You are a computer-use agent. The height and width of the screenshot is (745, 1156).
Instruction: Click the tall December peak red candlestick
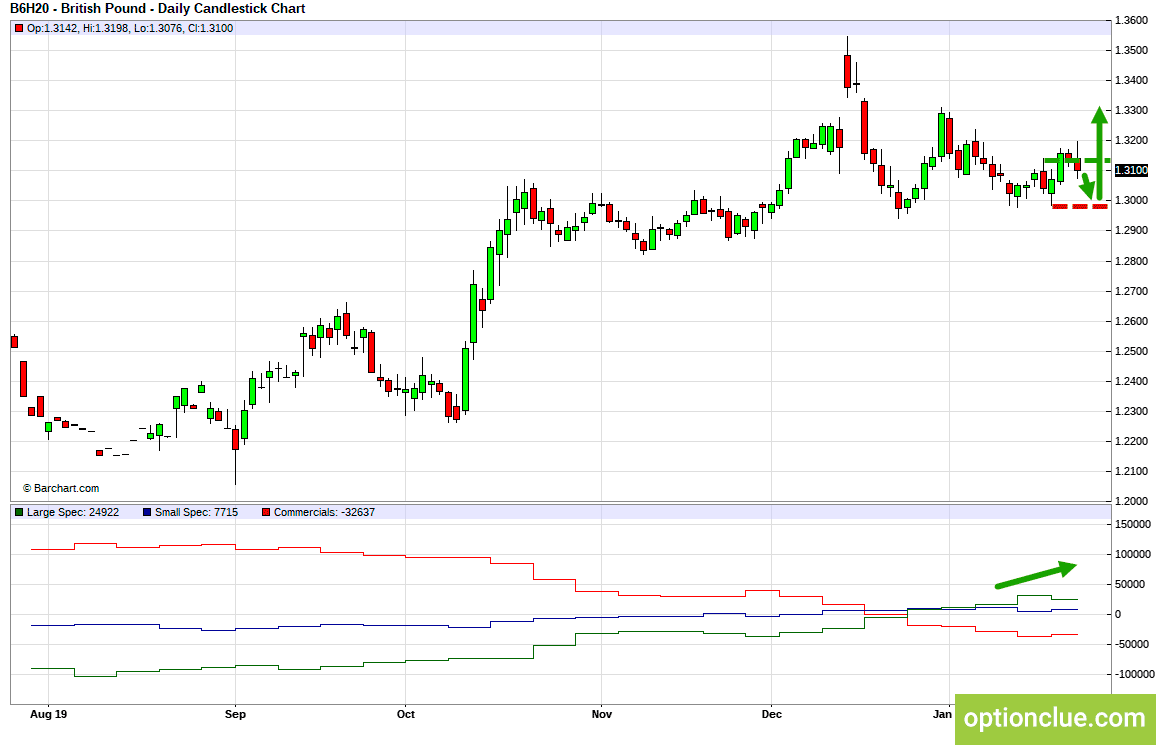pos(847,71)
